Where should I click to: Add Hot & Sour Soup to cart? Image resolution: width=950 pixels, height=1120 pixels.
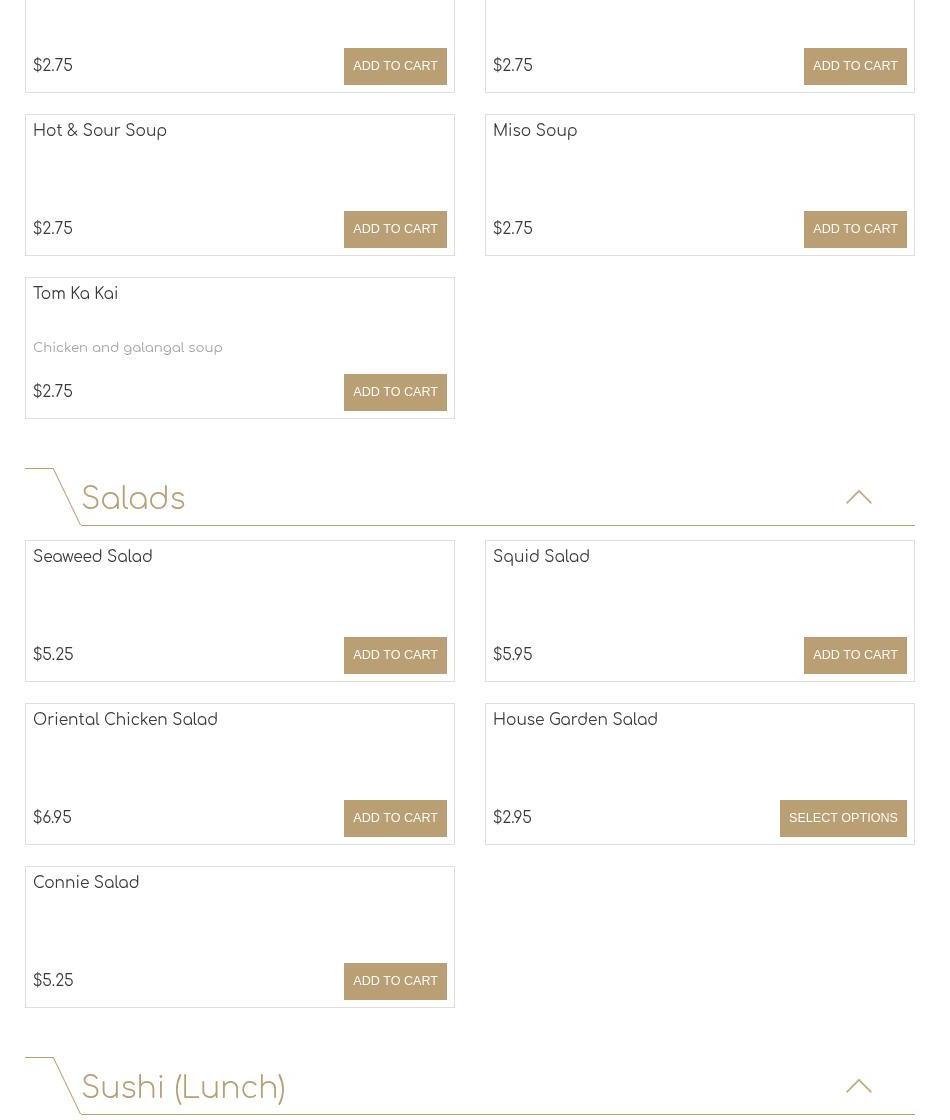click(395, 229)
